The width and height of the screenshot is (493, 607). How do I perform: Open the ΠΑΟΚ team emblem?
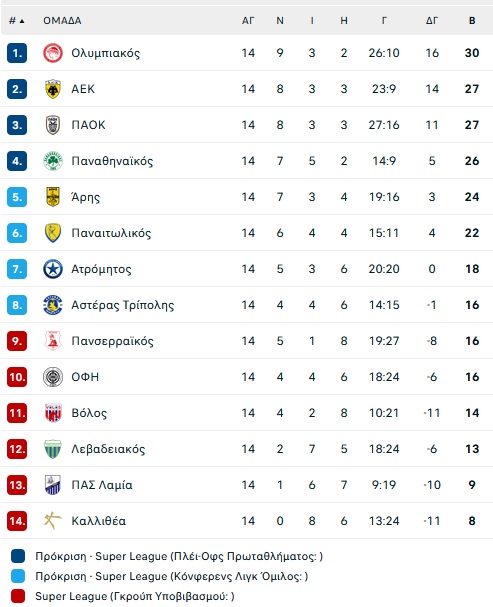pos(53,125)
